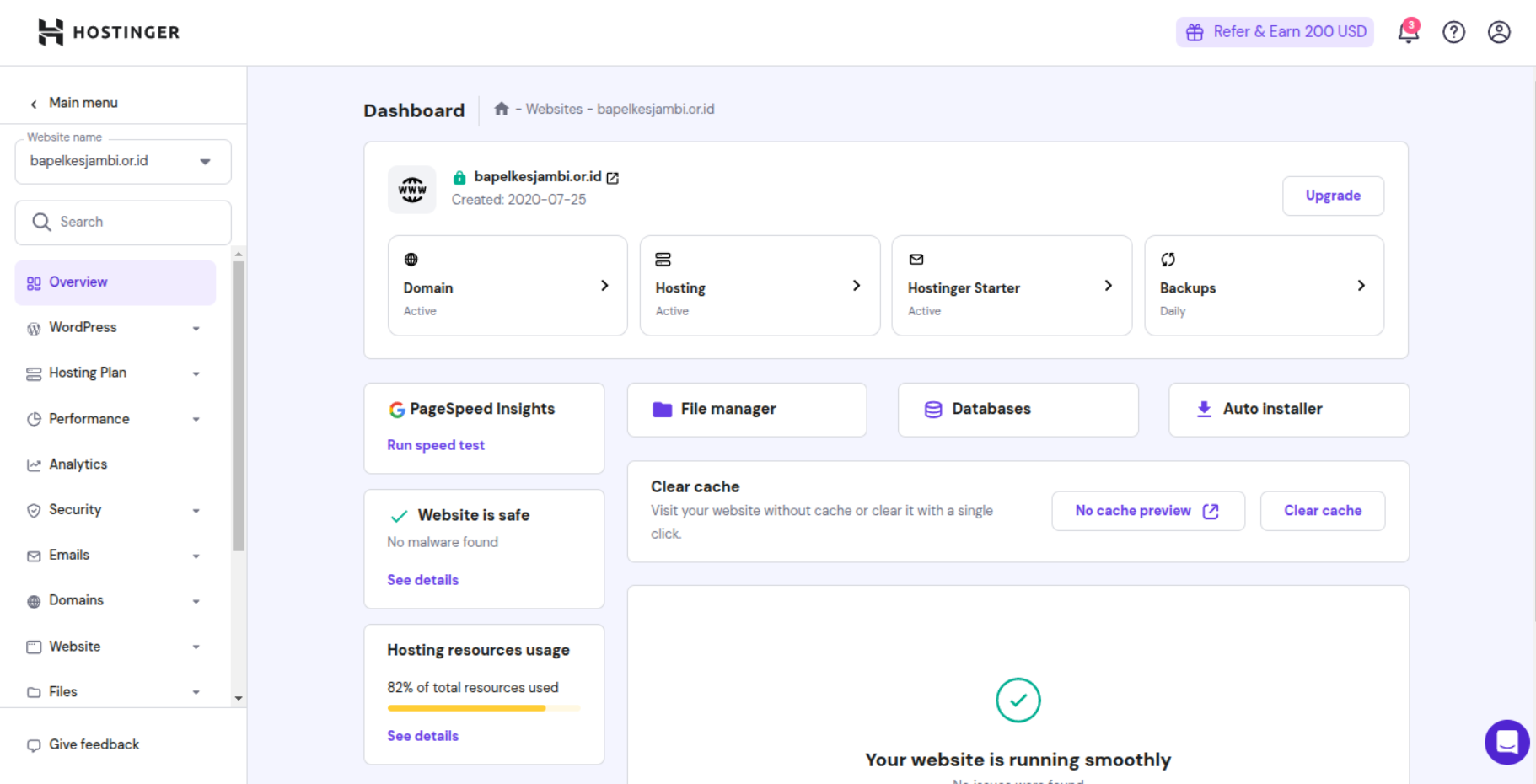Click the Hostinger logo

109,32
